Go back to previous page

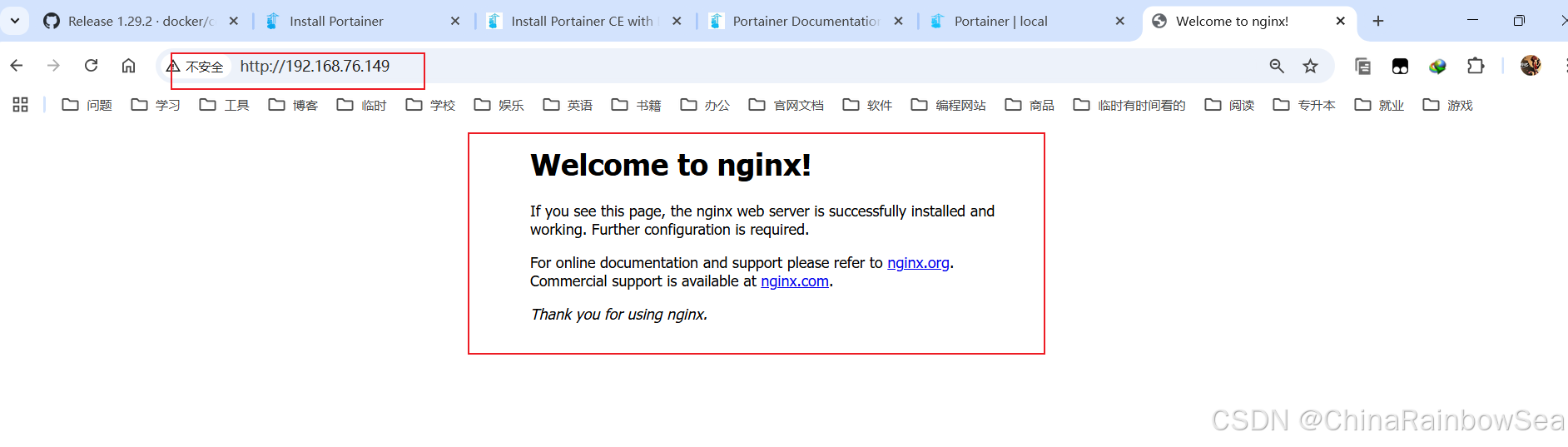click(17, 66)
